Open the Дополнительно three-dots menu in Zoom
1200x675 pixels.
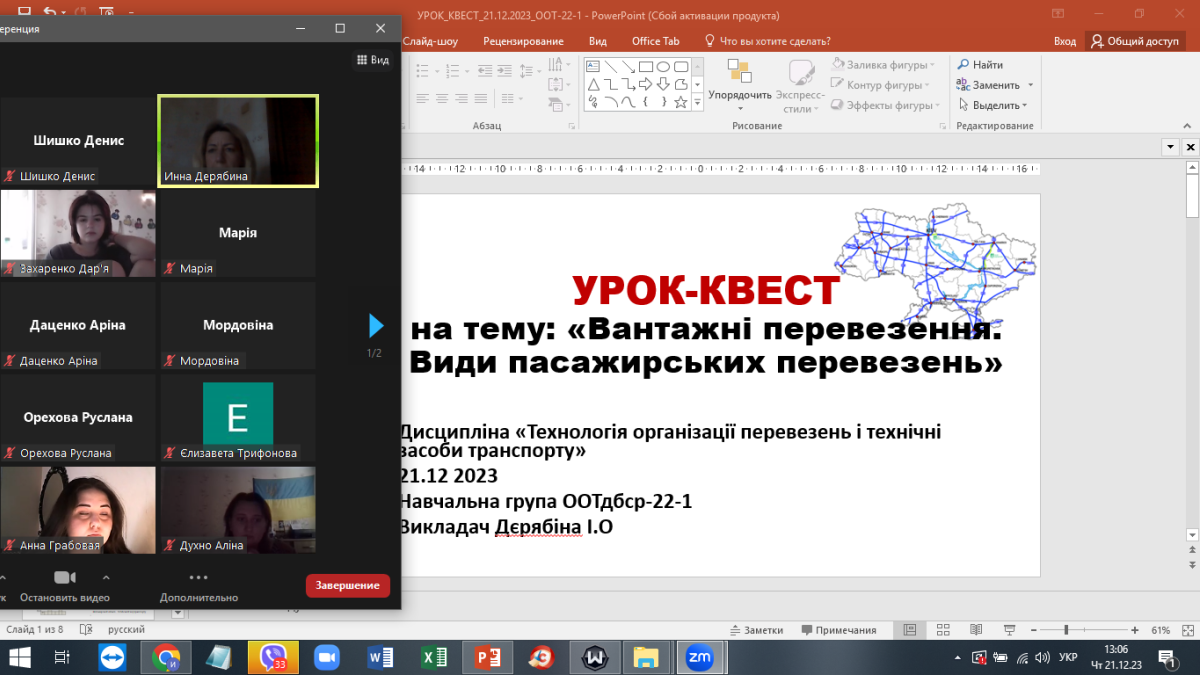point(198,578)
